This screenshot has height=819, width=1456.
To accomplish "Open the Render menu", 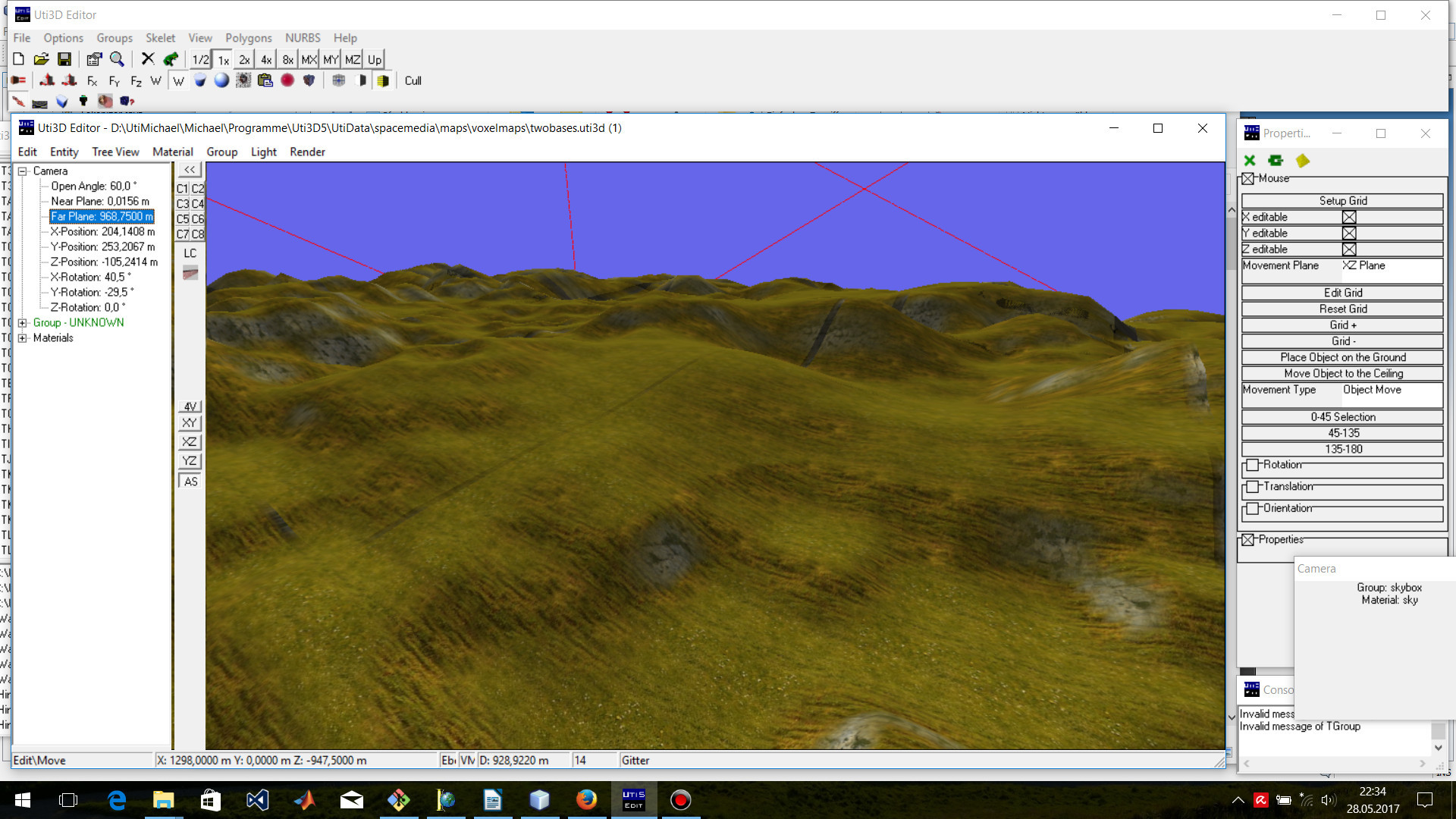I will [x=307, y=152].
